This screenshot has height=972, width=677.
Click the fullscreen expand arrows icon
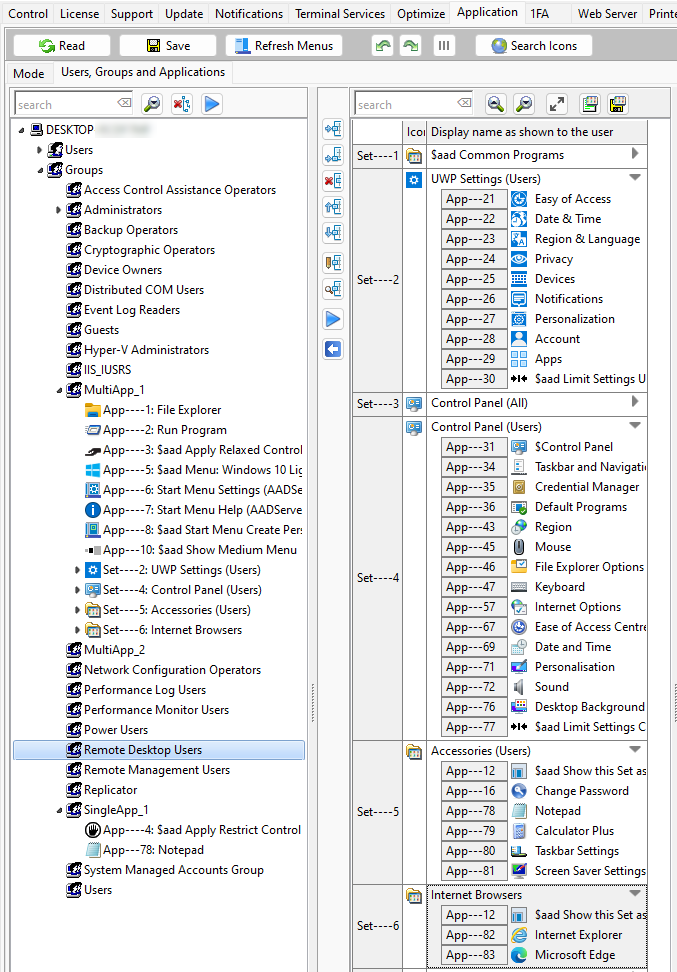click(557, 104)
